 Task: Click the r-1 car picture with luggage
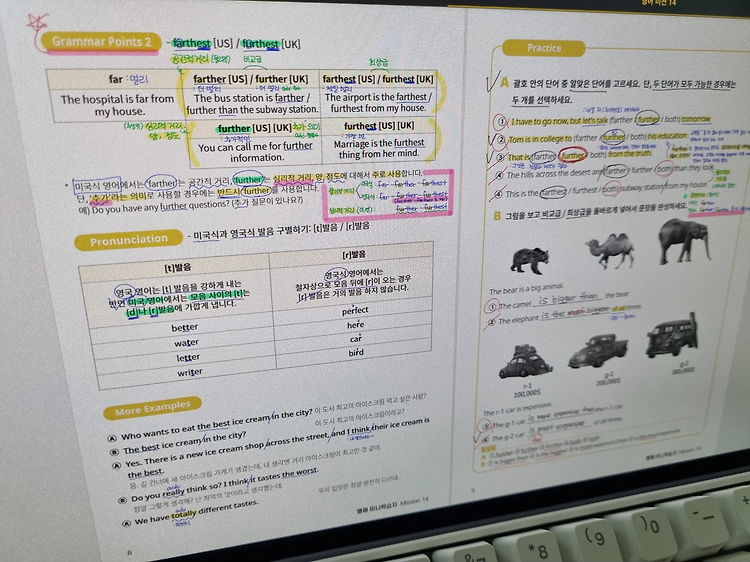(x=525, y=361)
